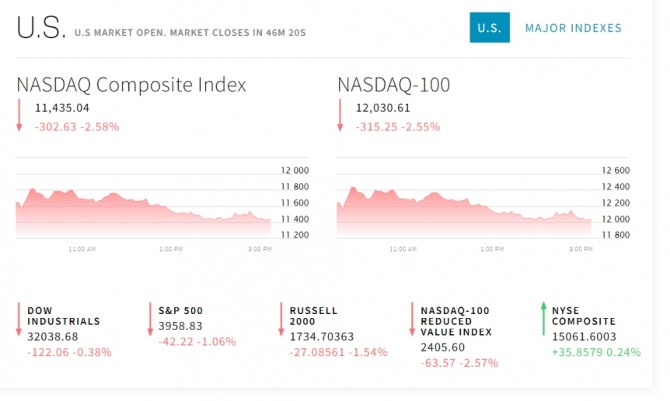
Task: Open the Dow Industrials index link
Action: click(64, 316)
